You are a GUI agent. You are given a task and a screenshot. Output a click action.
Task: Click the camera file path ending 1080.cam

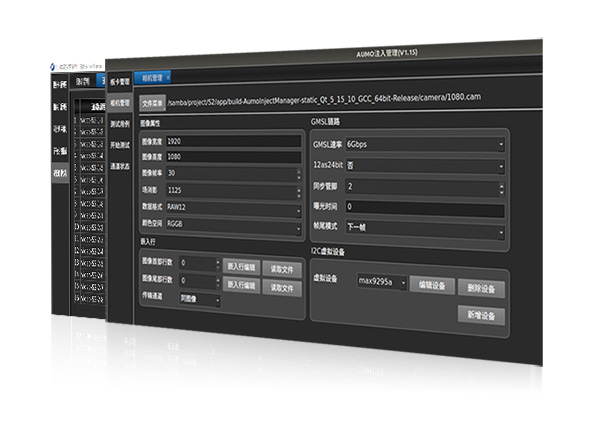click(324, 99)
